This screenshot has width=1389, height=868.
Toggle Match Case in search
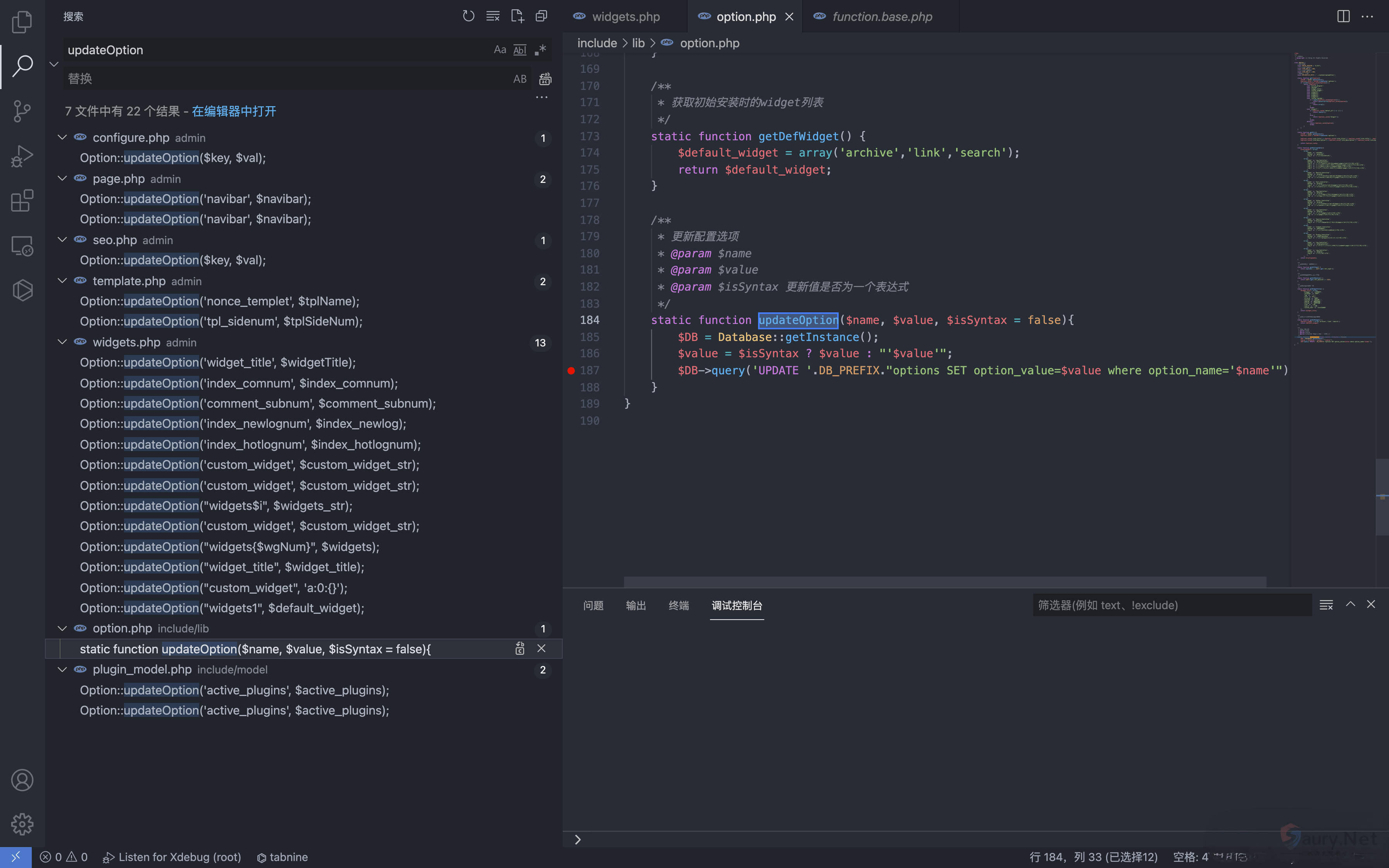coord(499,50)
